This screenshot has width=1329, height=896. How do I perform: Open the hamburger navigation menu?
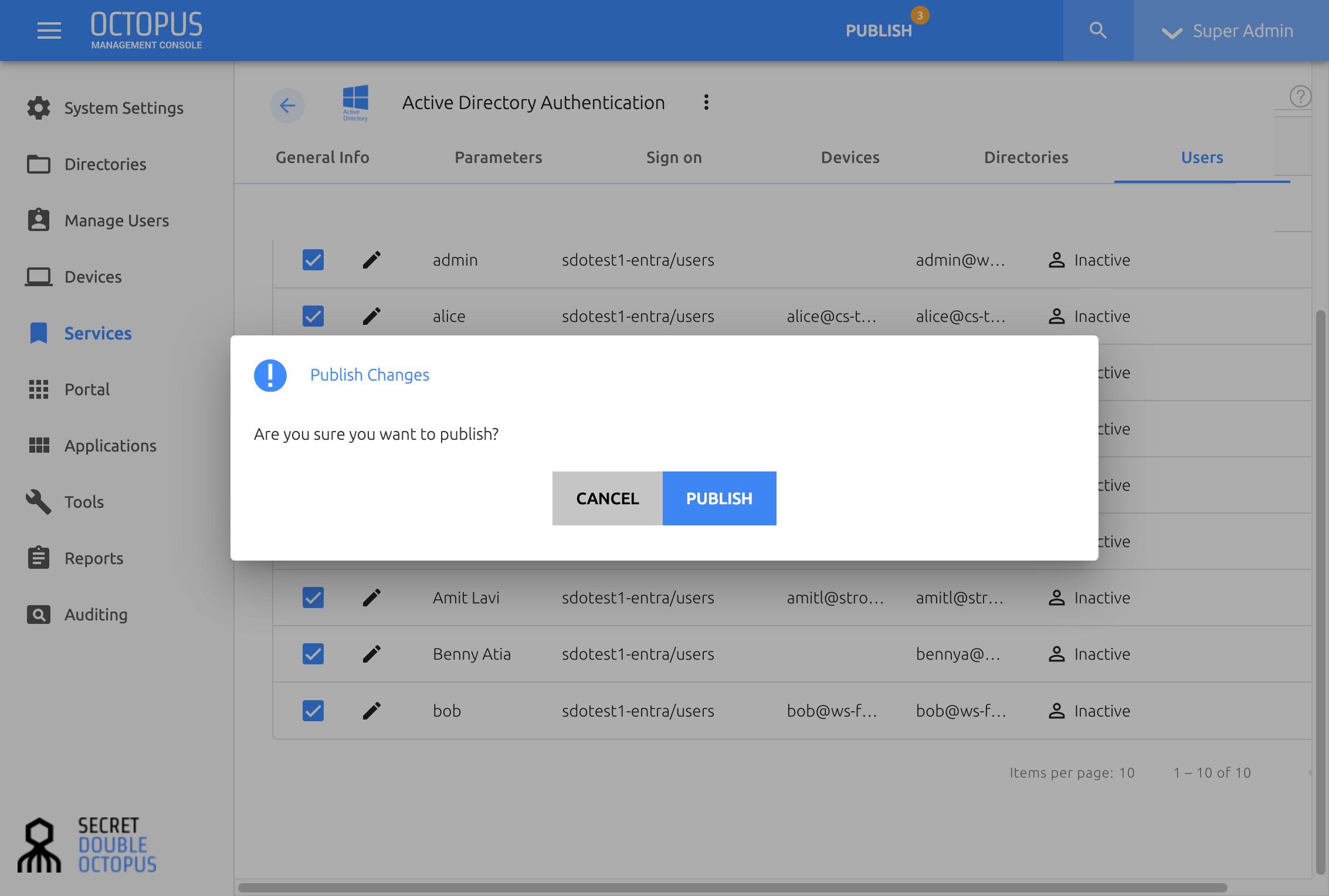49,30
